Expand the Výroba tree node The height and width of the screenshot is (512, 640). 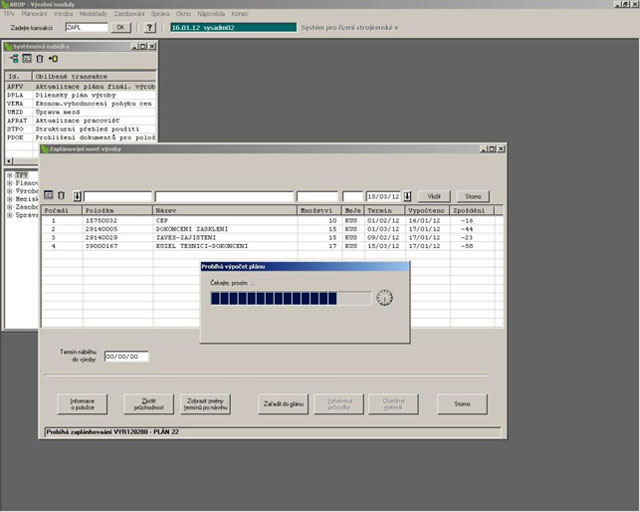pos(10,191)
